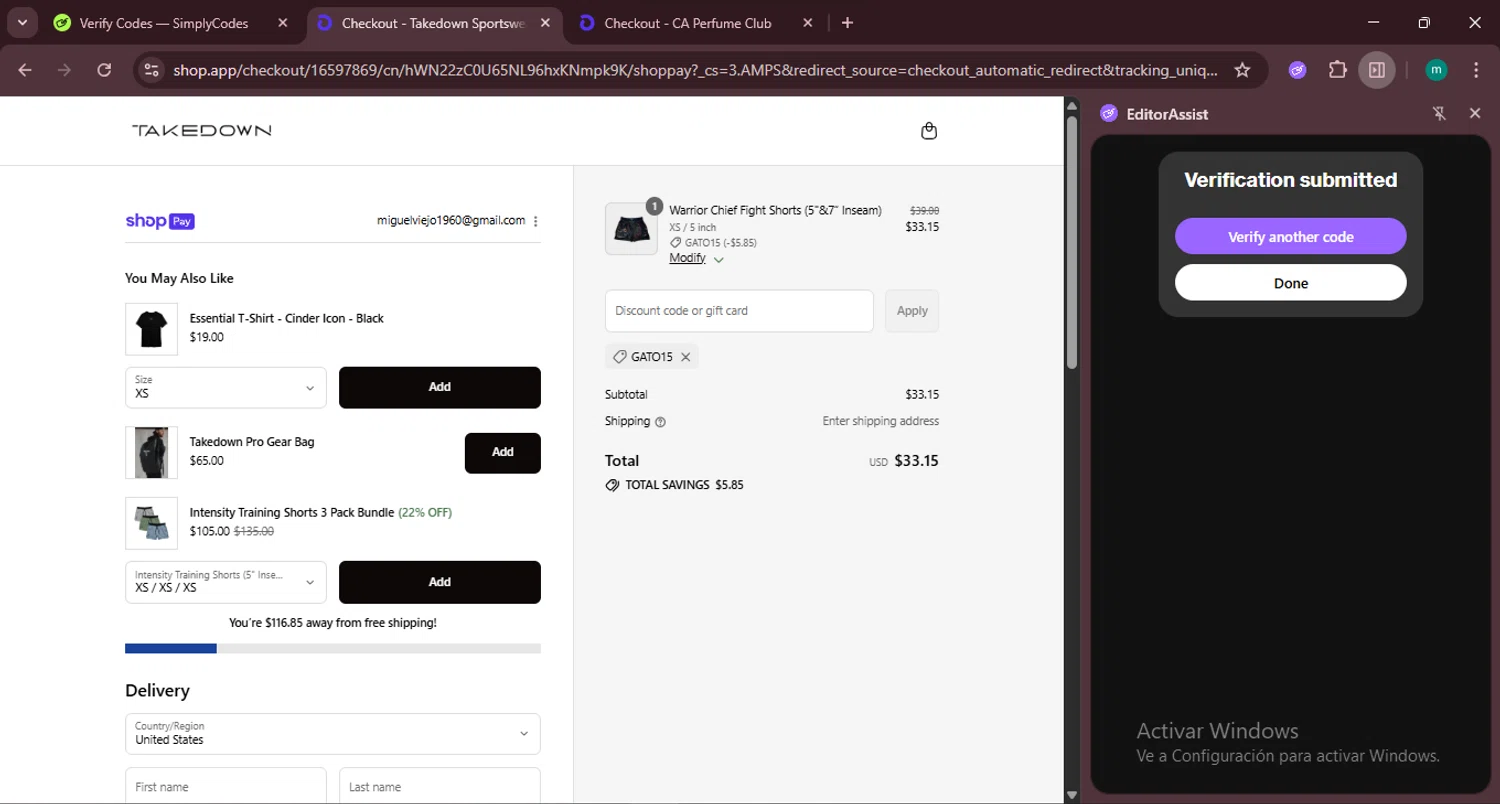
Task: Open account options beside the email address
Action: [x=536, y=222]
